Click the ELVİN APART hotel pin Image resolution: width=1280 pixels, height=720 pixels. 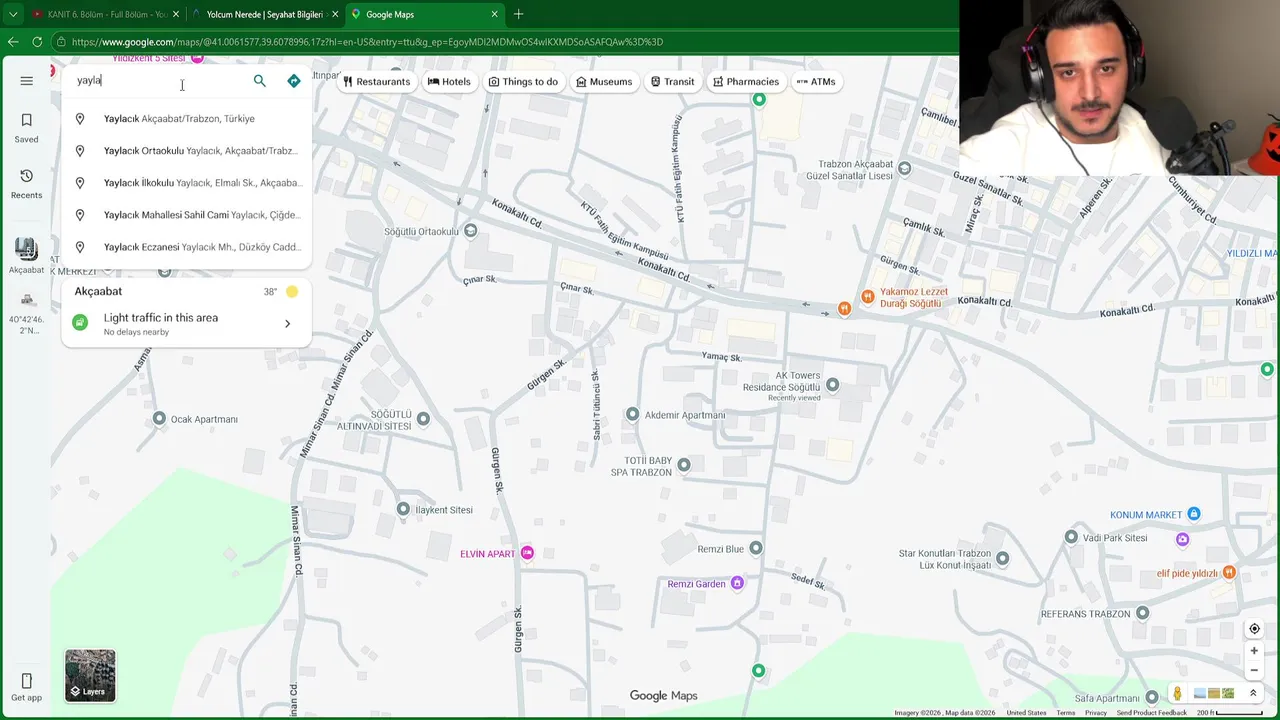coord(527,553)
